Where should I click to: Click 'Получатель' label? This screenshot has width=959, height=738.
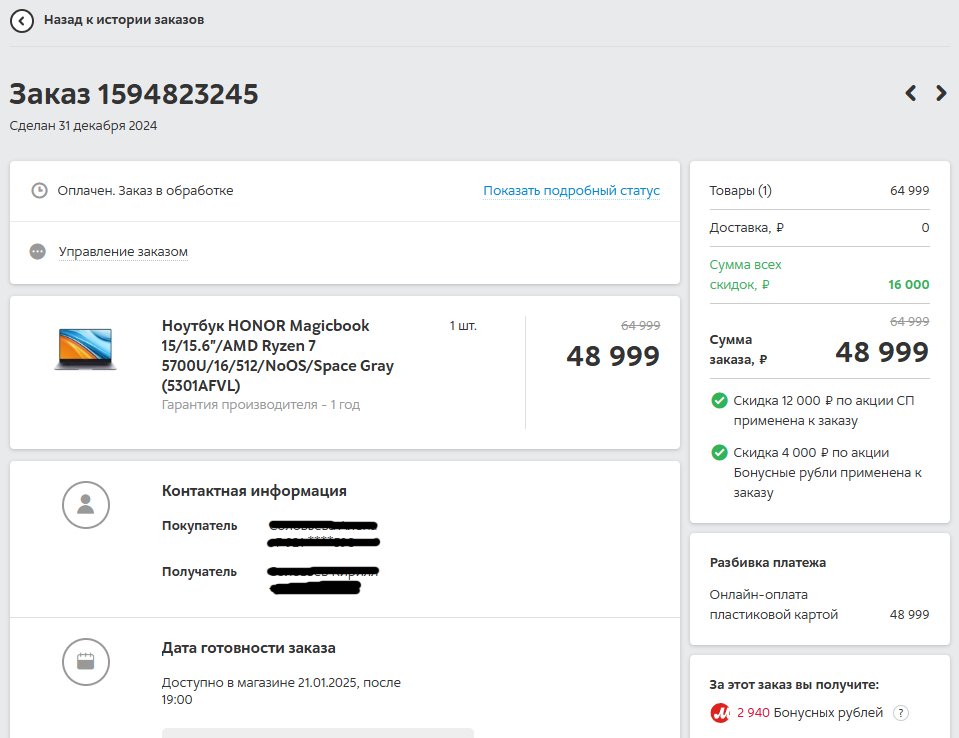(199, 572)
